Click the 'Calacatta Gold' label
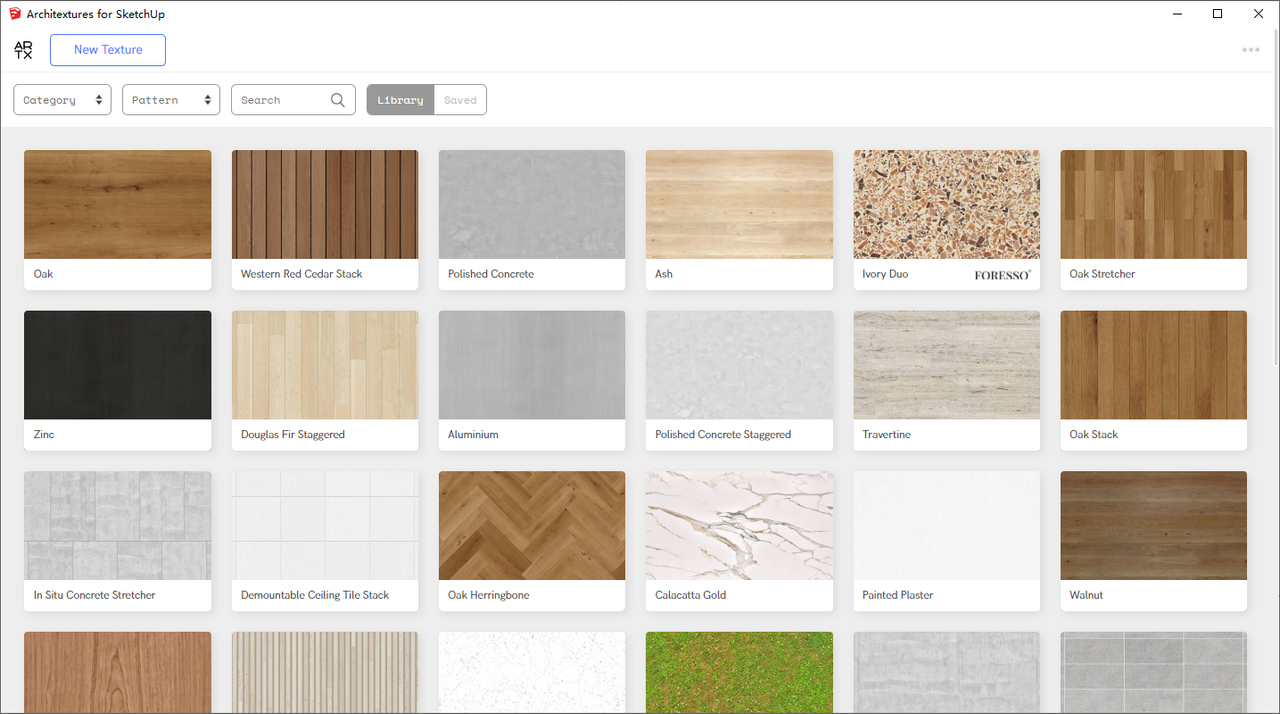 coord(691,595)
